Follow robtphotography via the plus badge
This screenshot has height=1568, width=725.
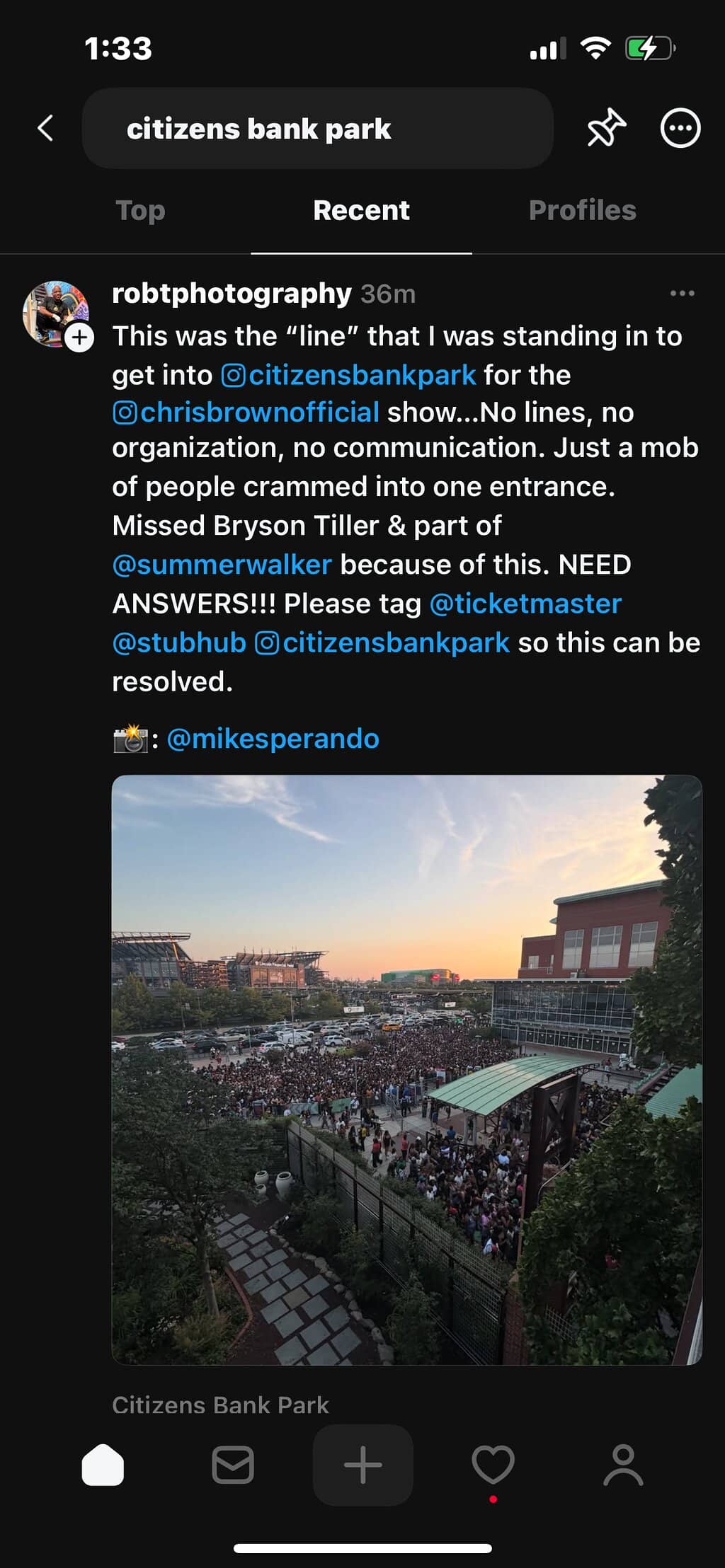point(79,338)
